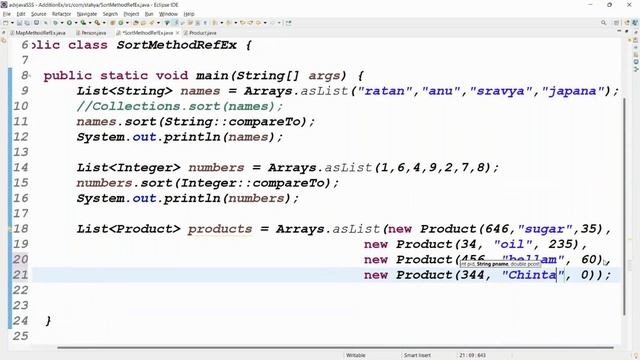Click the editor horizontal scrollbar
The image size is (640, 360).
click(336, 348)
